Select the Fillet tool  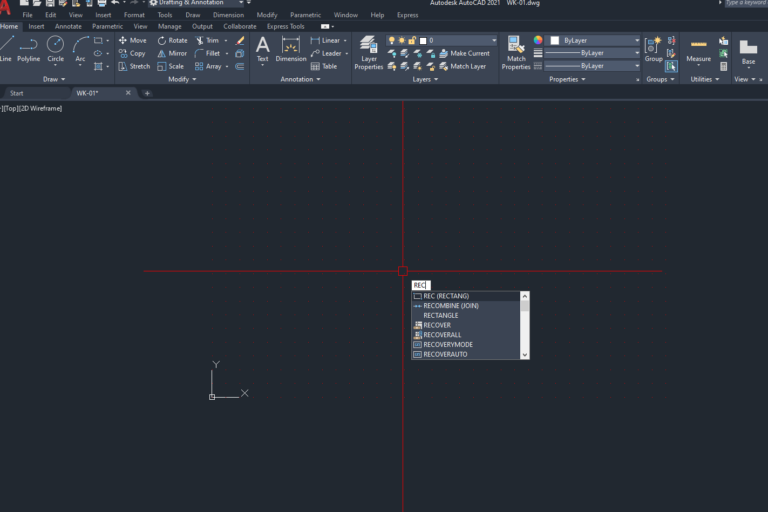pos(207,53)
